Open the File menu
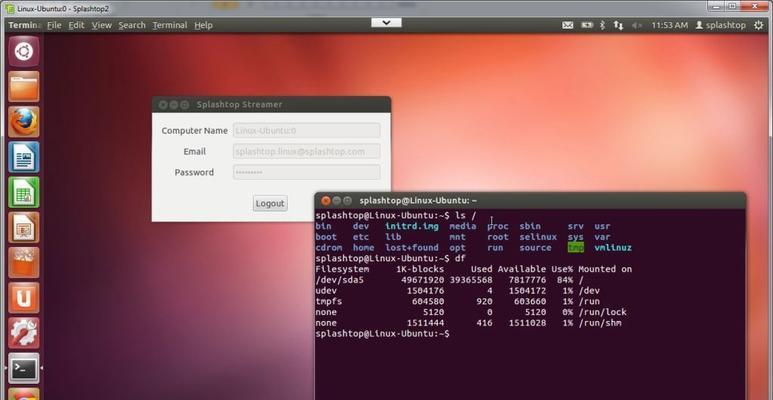 pyautogui.click(x=54, y=25)
